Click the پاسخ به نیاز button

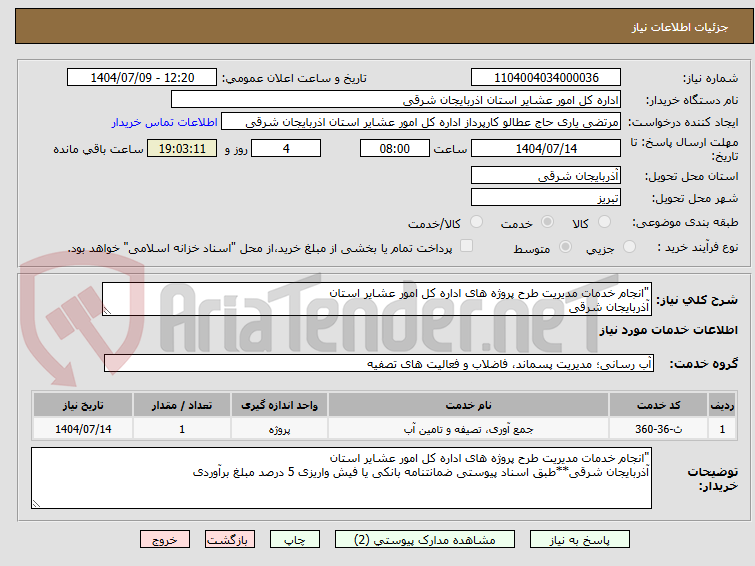580,540
